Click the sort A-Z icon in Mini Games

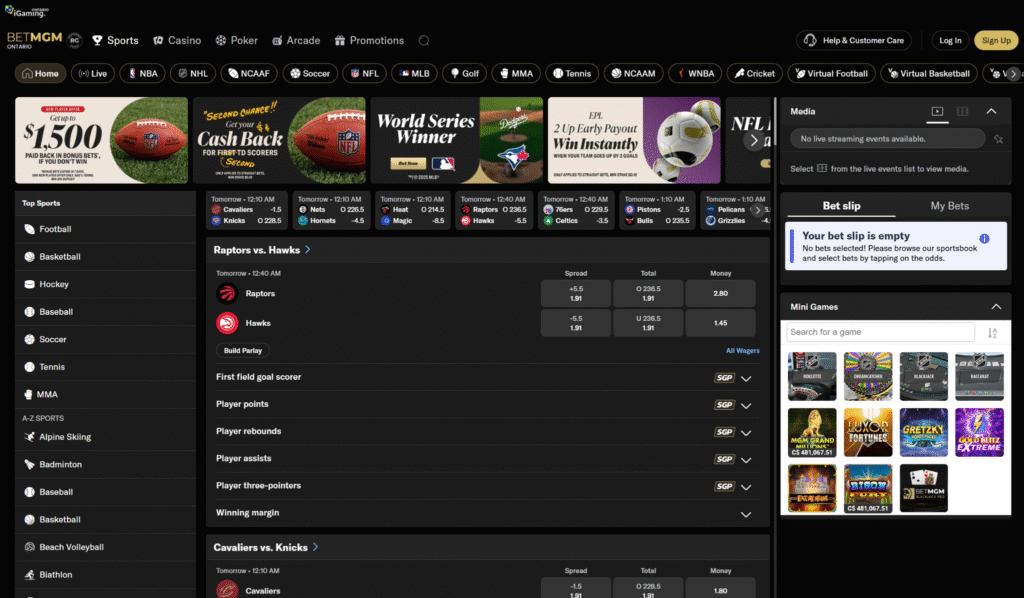click(x=992, y=333)
